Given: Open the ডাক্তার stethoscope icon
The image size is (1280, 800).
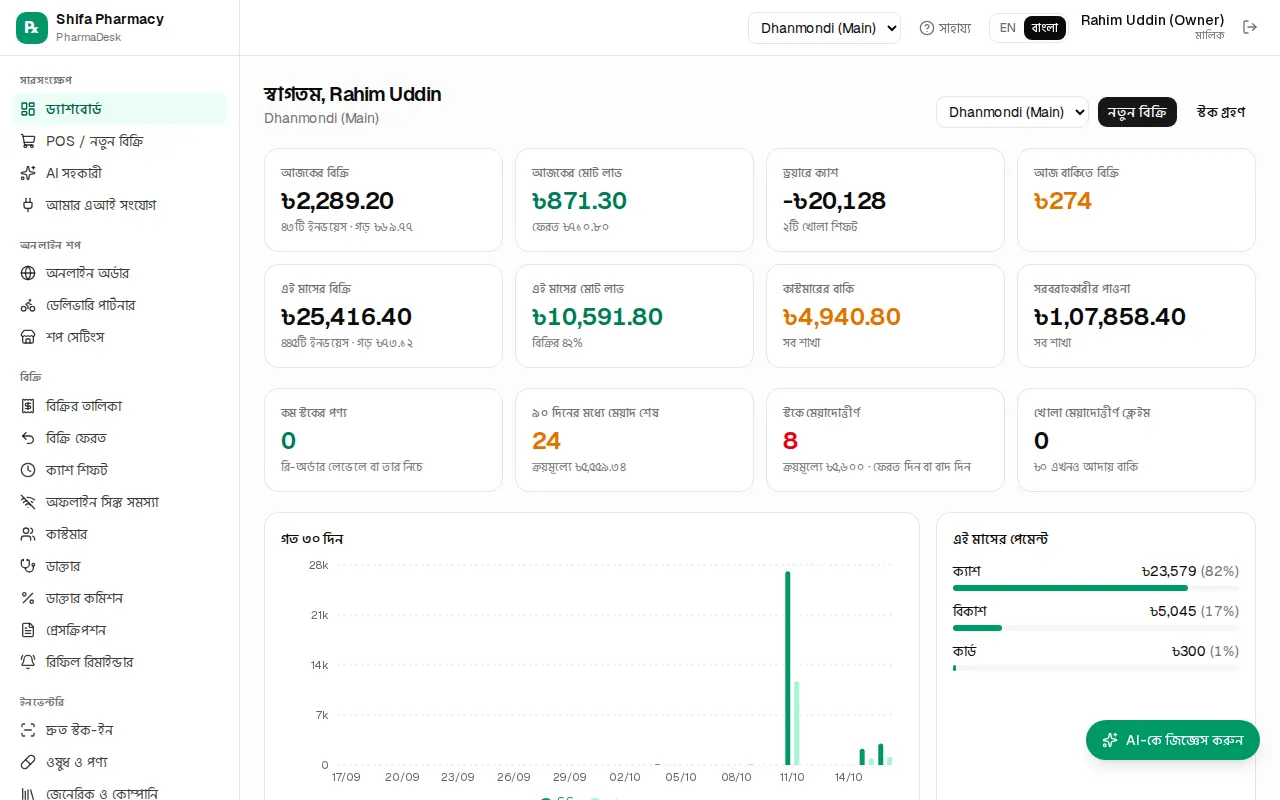Looking at the screenshot, I should pos(28,566).
